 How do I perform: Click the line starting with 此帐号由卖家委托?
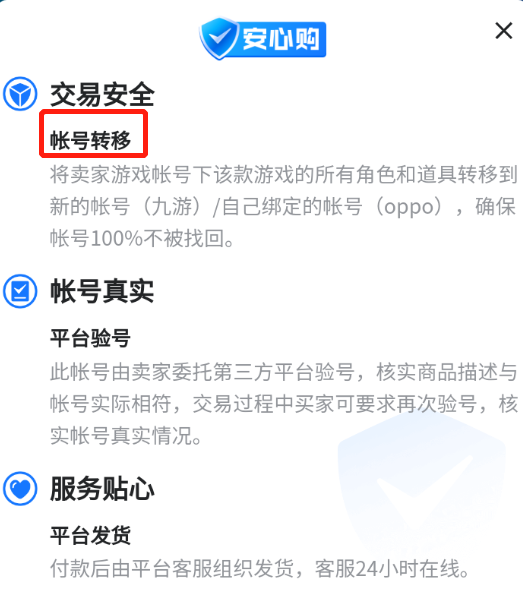coord(284,372)
